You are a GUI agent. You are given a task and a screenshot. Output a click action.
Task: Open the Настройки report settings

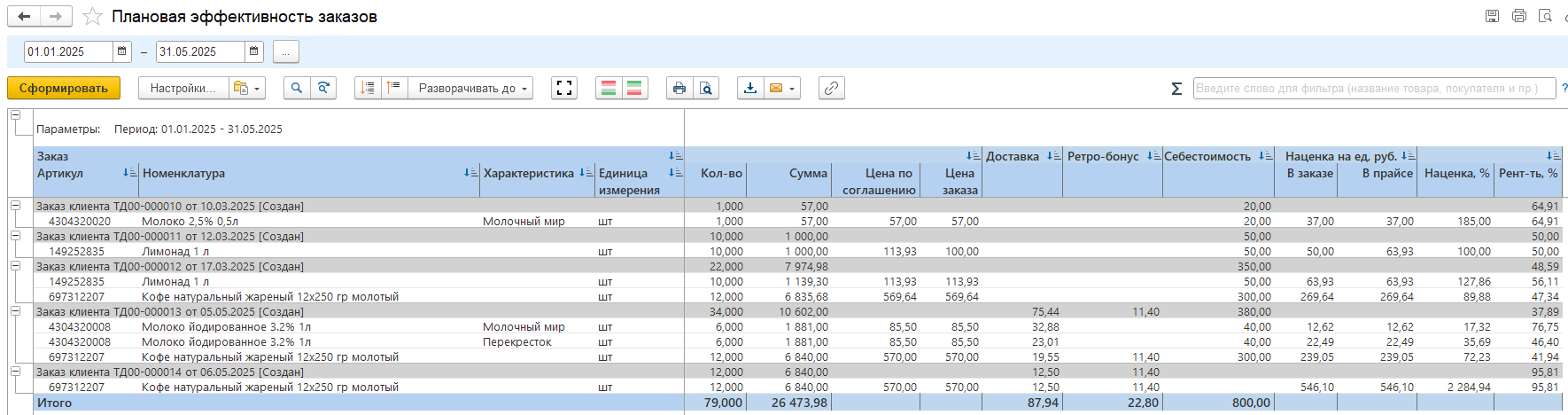pyautogui.click(x=182, y=88)
